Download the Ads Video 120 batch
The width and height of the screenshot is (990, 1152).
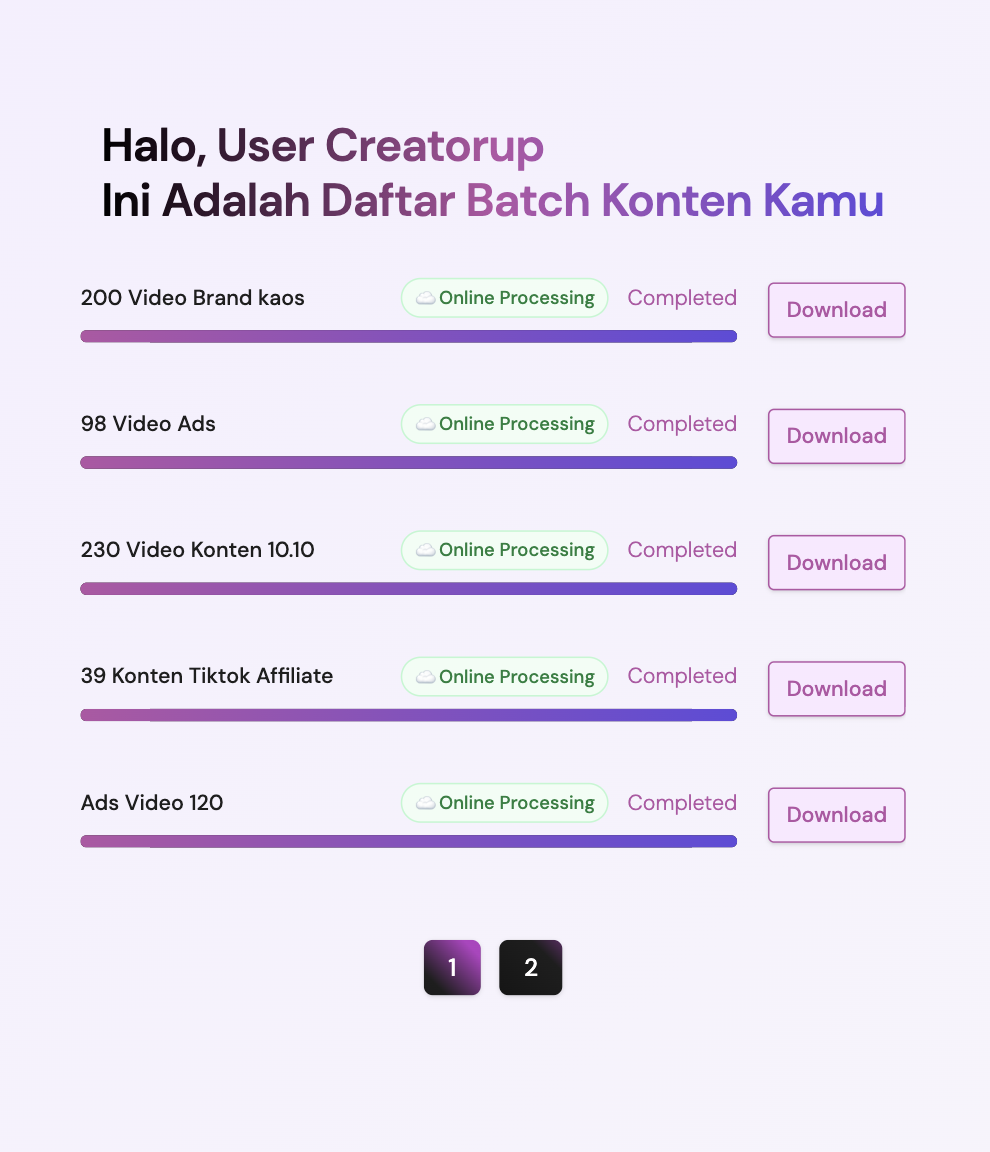(836, 815)
